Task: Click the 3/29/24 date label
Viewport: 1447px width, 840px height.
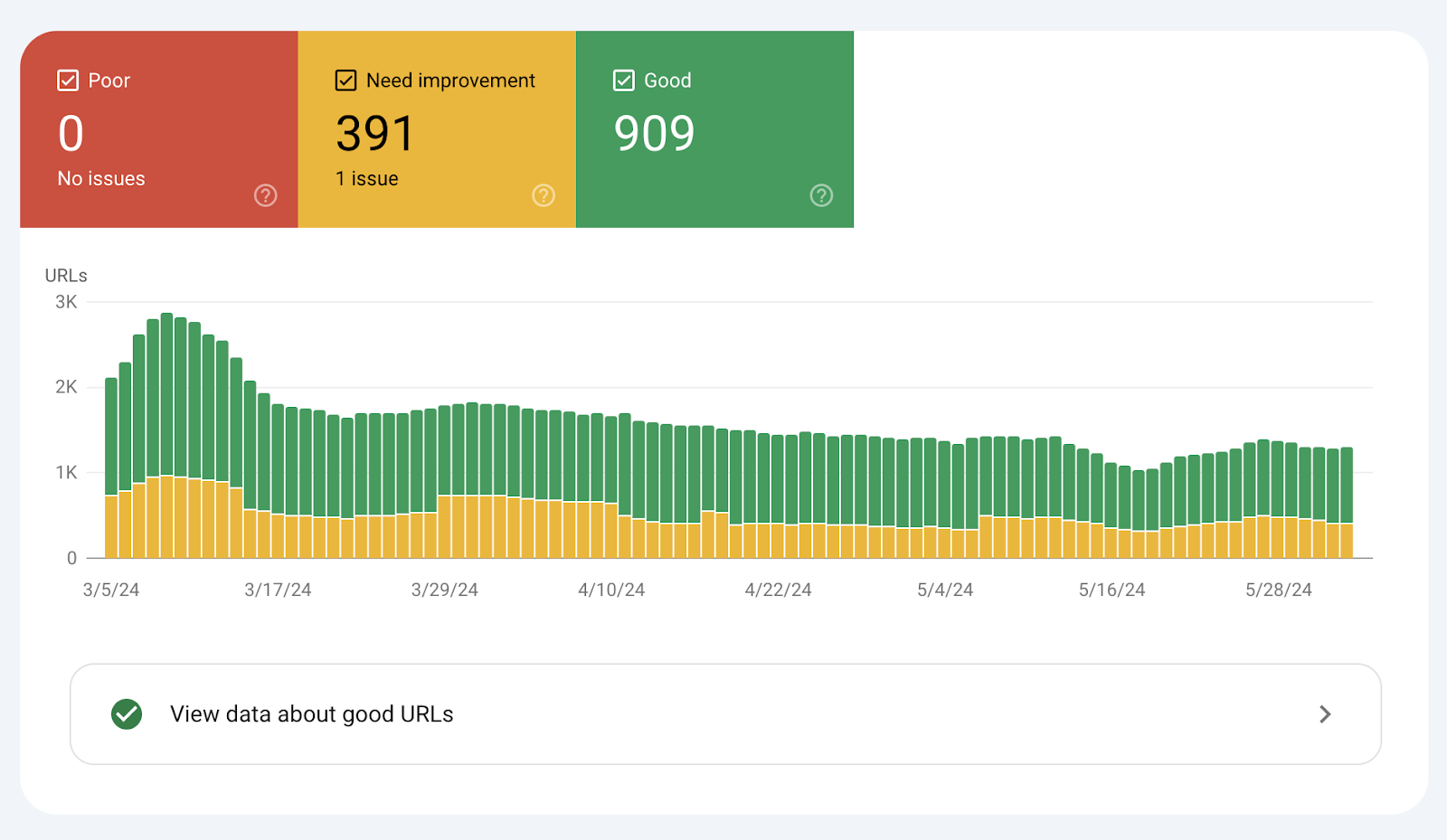Action: (x=445, y=590)
